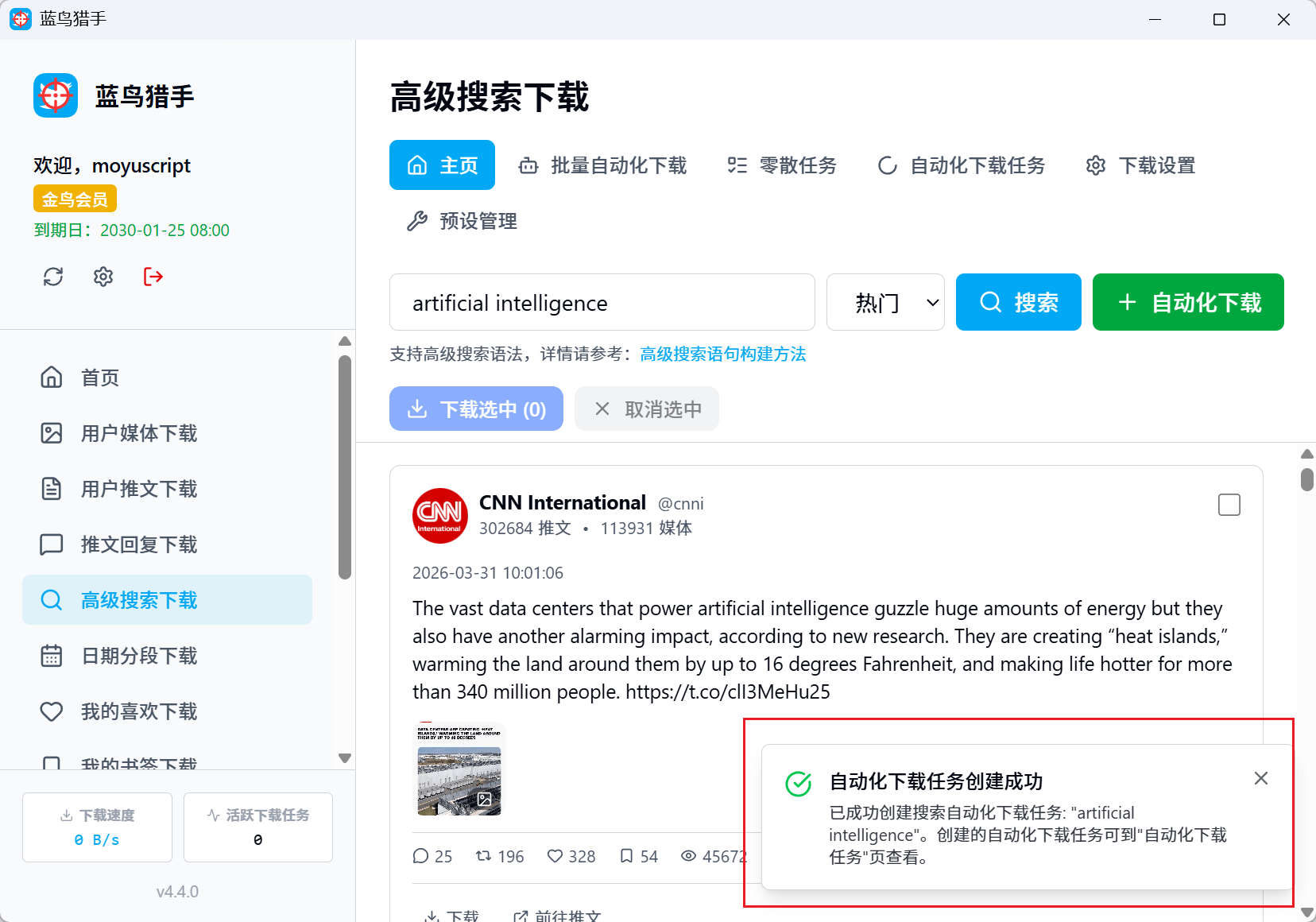Click the retweet icon showing 196
This screenshot has height=922, width=1316.
(x=483, y=856)
